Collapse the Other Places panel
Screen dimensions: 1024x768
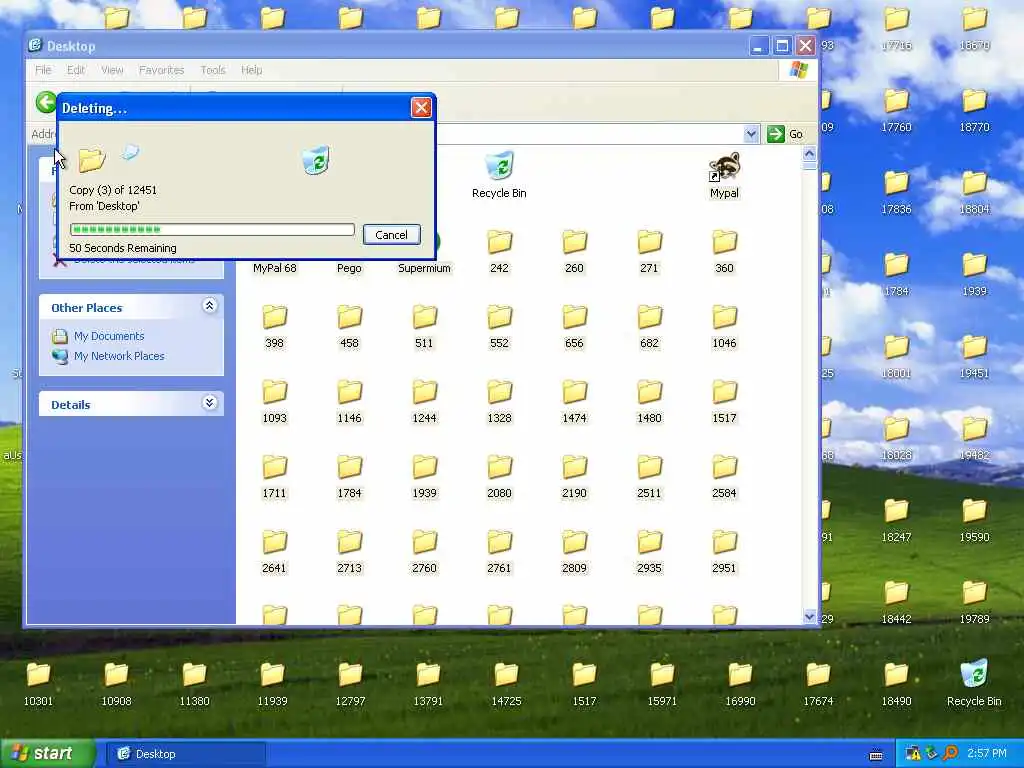point(209,306)
